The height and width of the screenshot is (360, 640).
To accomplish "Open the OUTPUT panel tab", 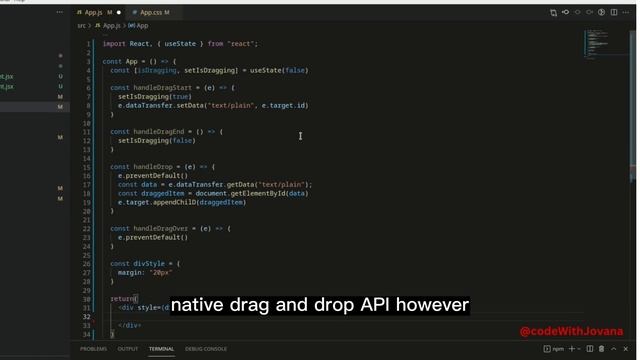I will (x=128, y=349).
